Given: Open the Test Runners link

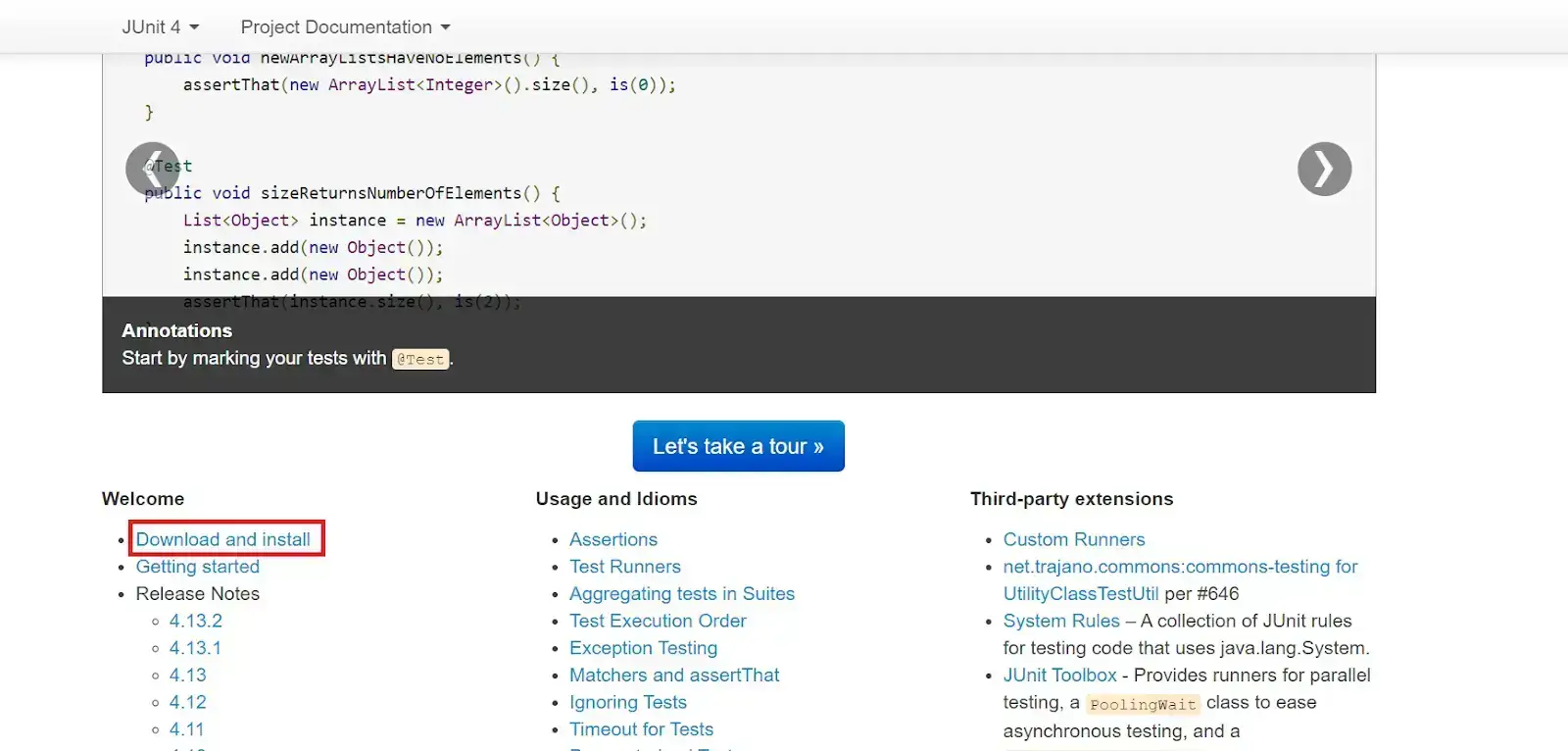Looking at the screenshot, I should (625, 567).
